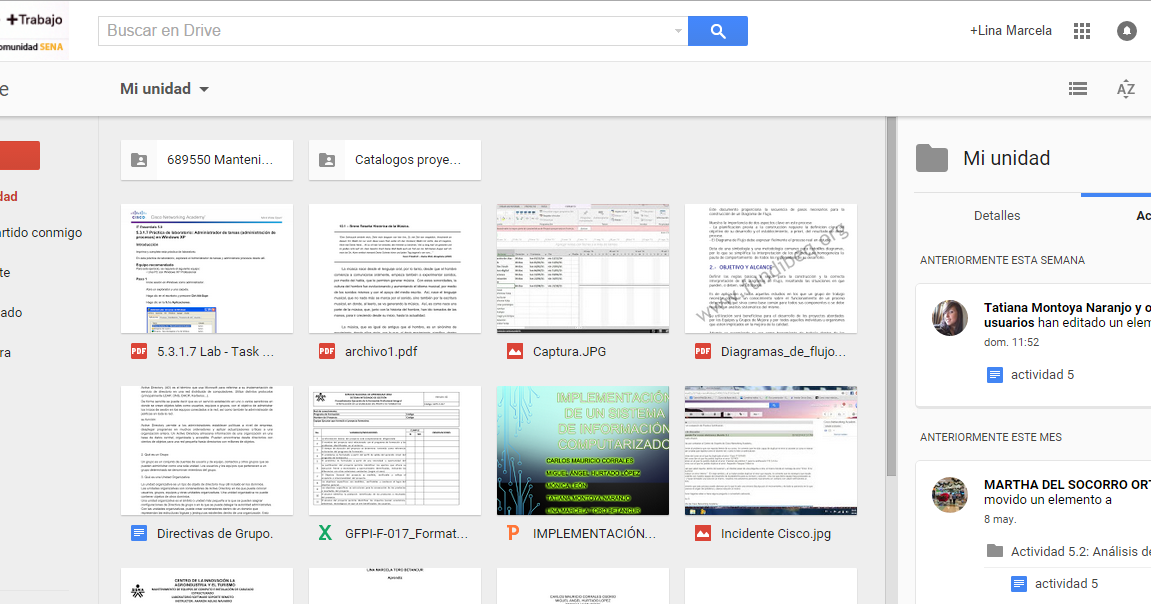Viewport: 1151px width, 604px height.
Task: Click the '8 may.' timestamp
Action: [1000, 519]
